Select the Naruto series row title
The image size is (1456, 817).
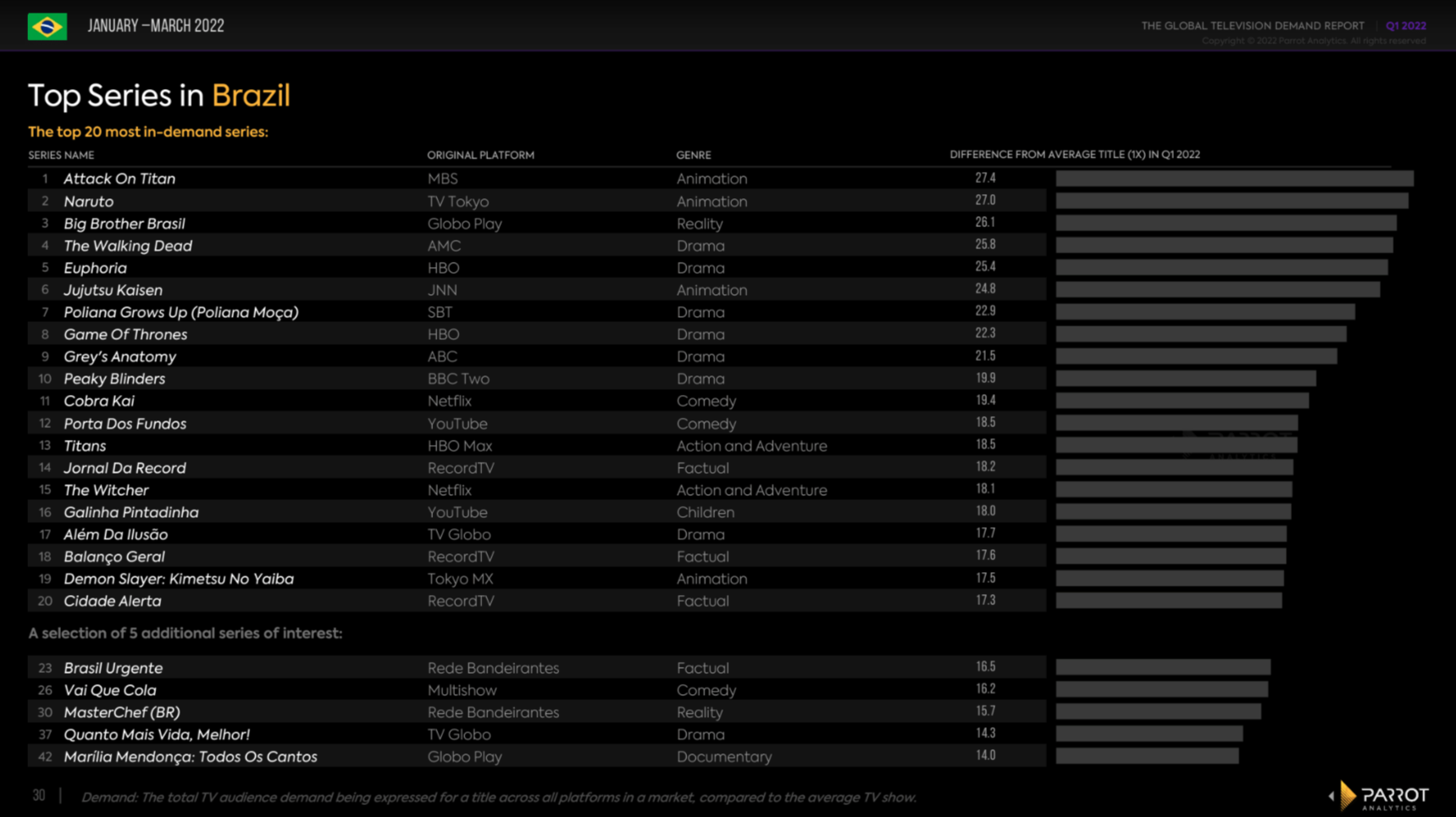pyautogui.click(x=88, y=202)
